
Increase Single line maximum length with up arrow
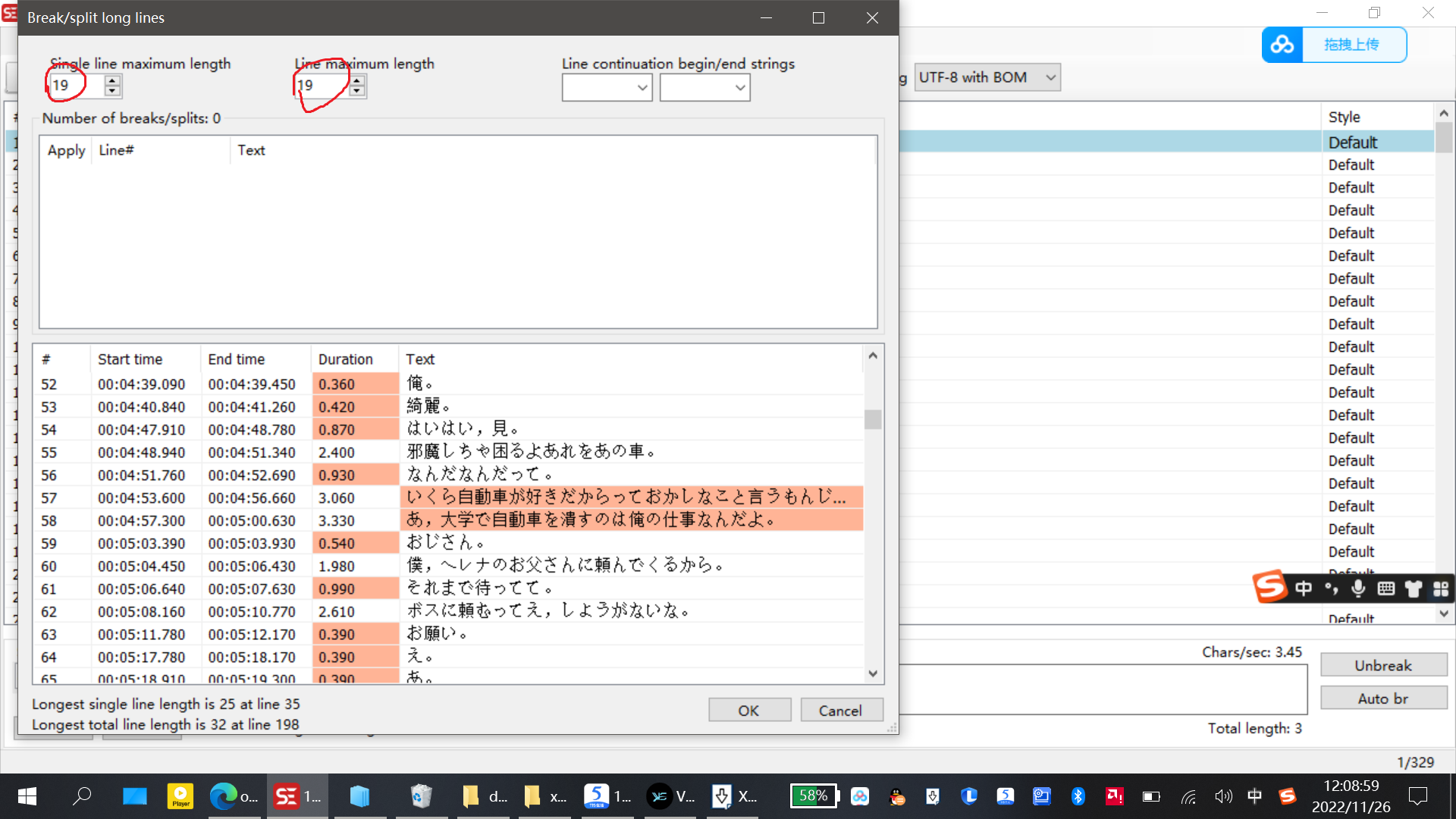pos(112,80)
